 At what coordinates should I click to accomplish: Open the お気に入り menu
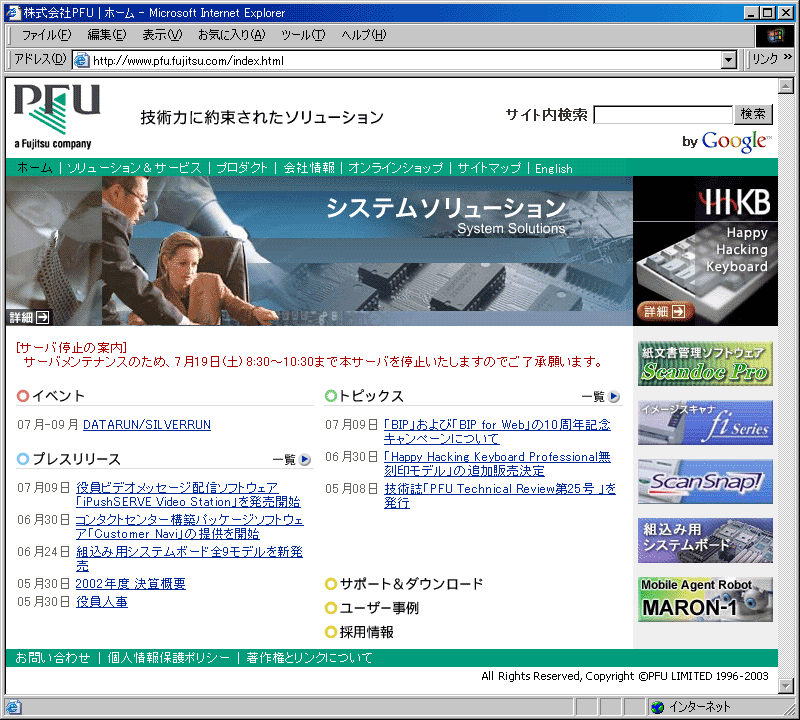point(232,35)
